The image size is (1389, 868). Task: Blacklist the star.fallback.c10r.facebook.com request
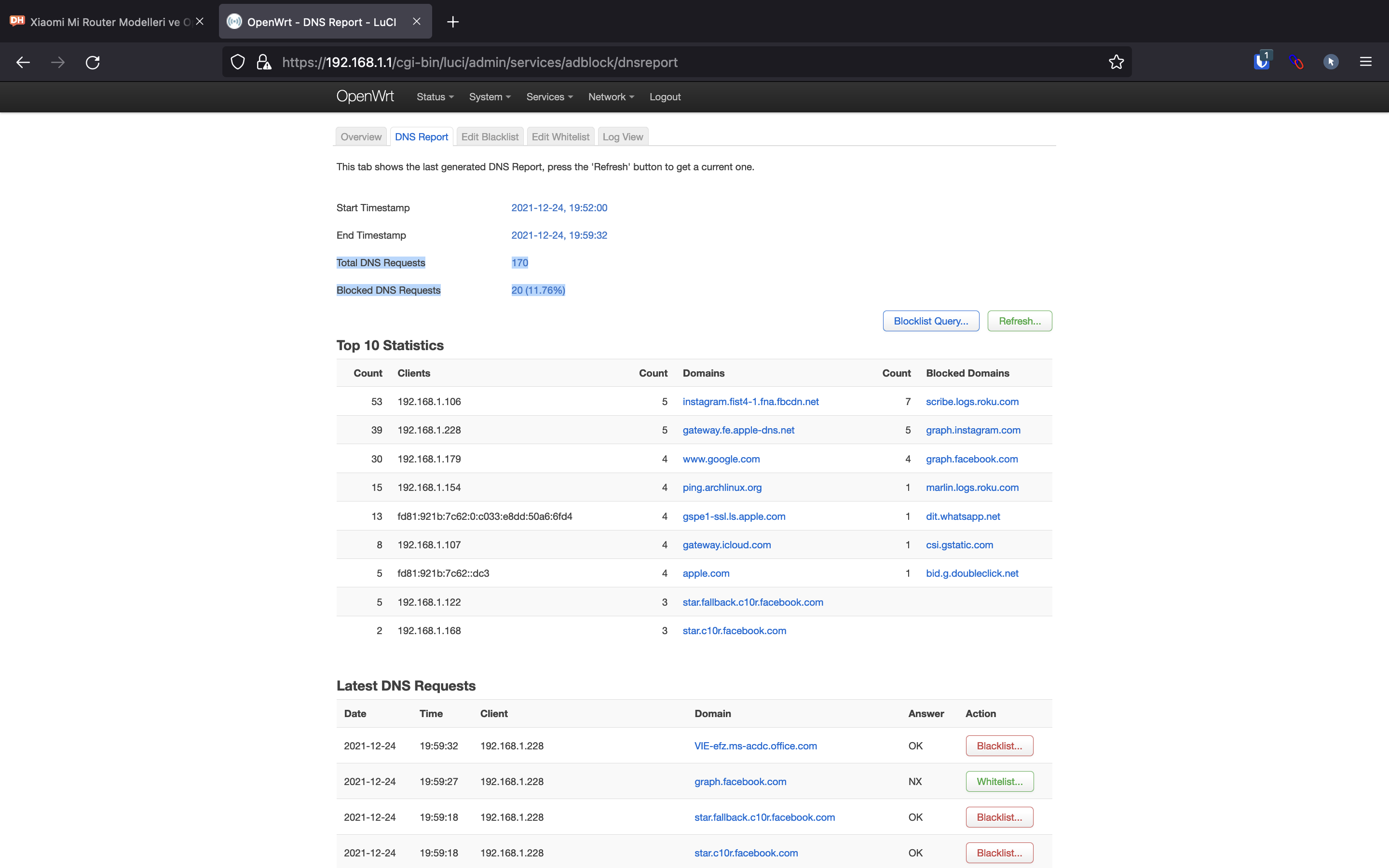(999, 817)
